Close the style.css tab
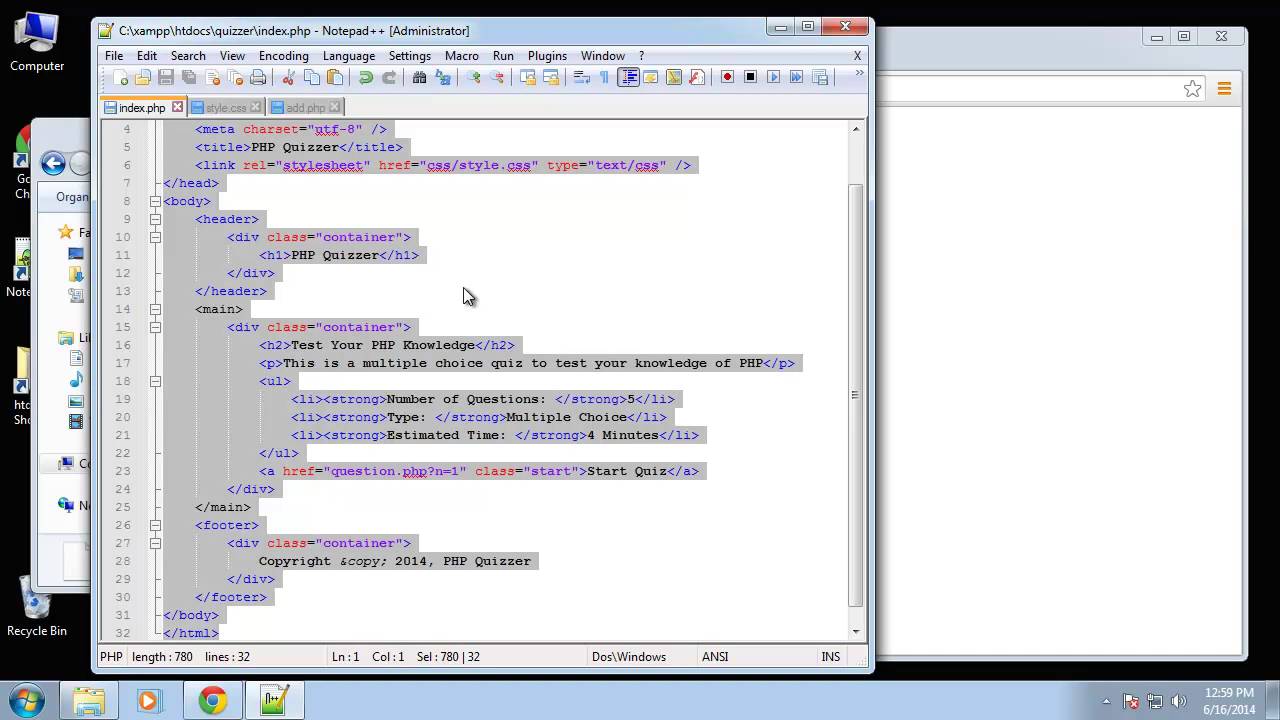 click(256, 107)
